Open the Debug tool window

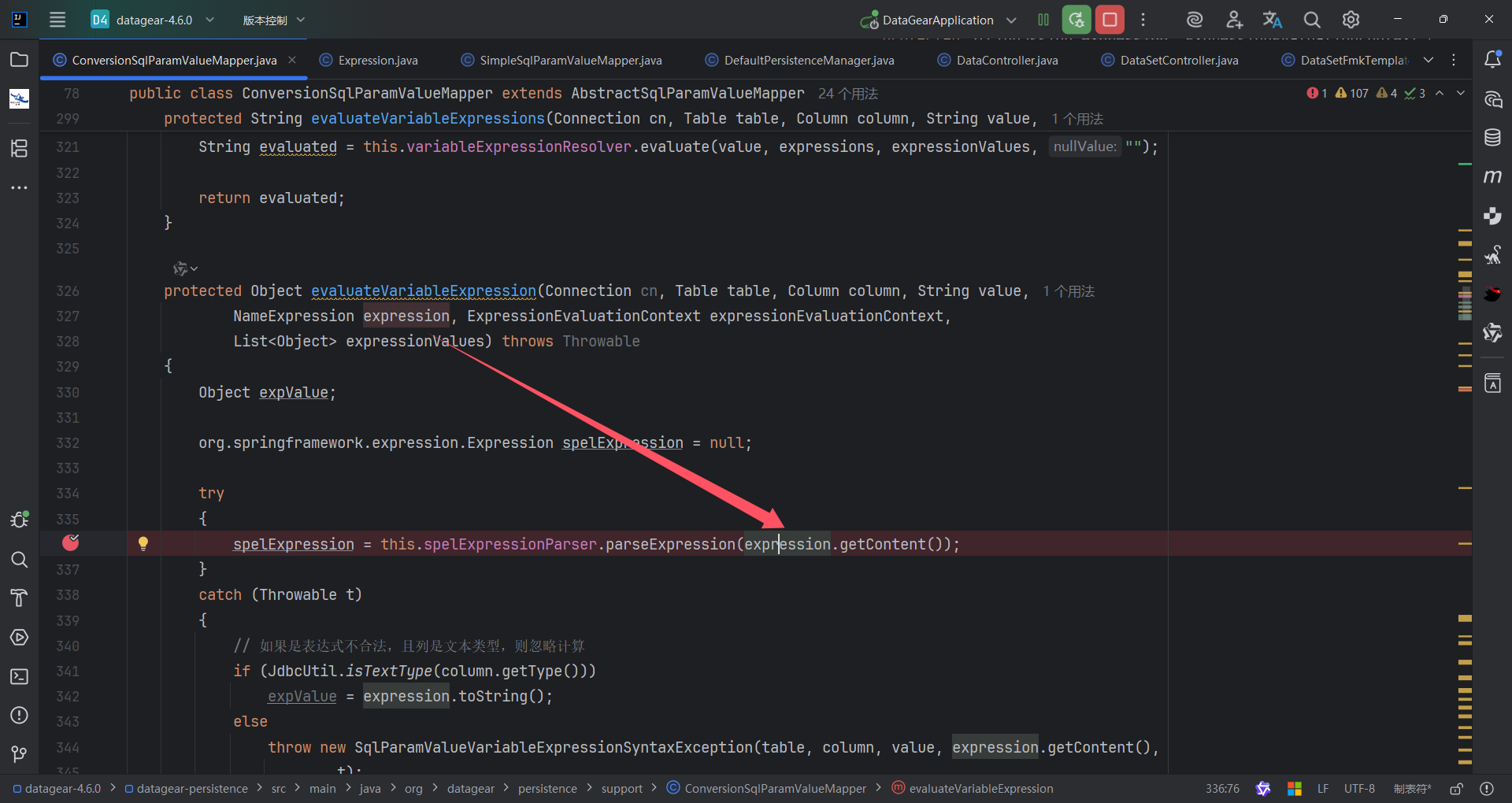(x=19, y=520)
